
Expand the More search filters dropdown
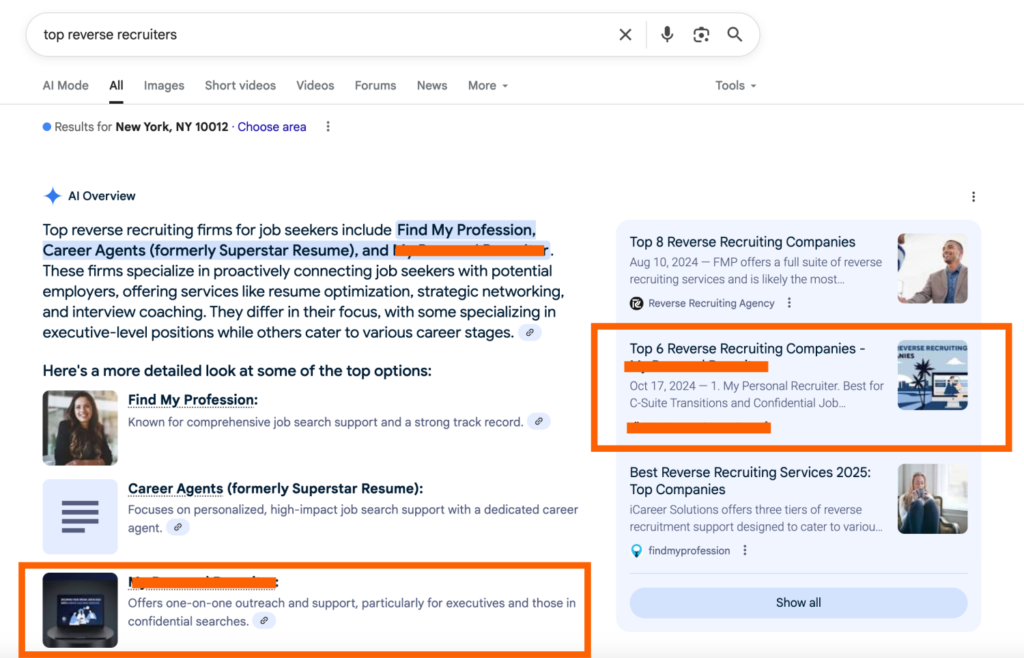tap(488, 86)
